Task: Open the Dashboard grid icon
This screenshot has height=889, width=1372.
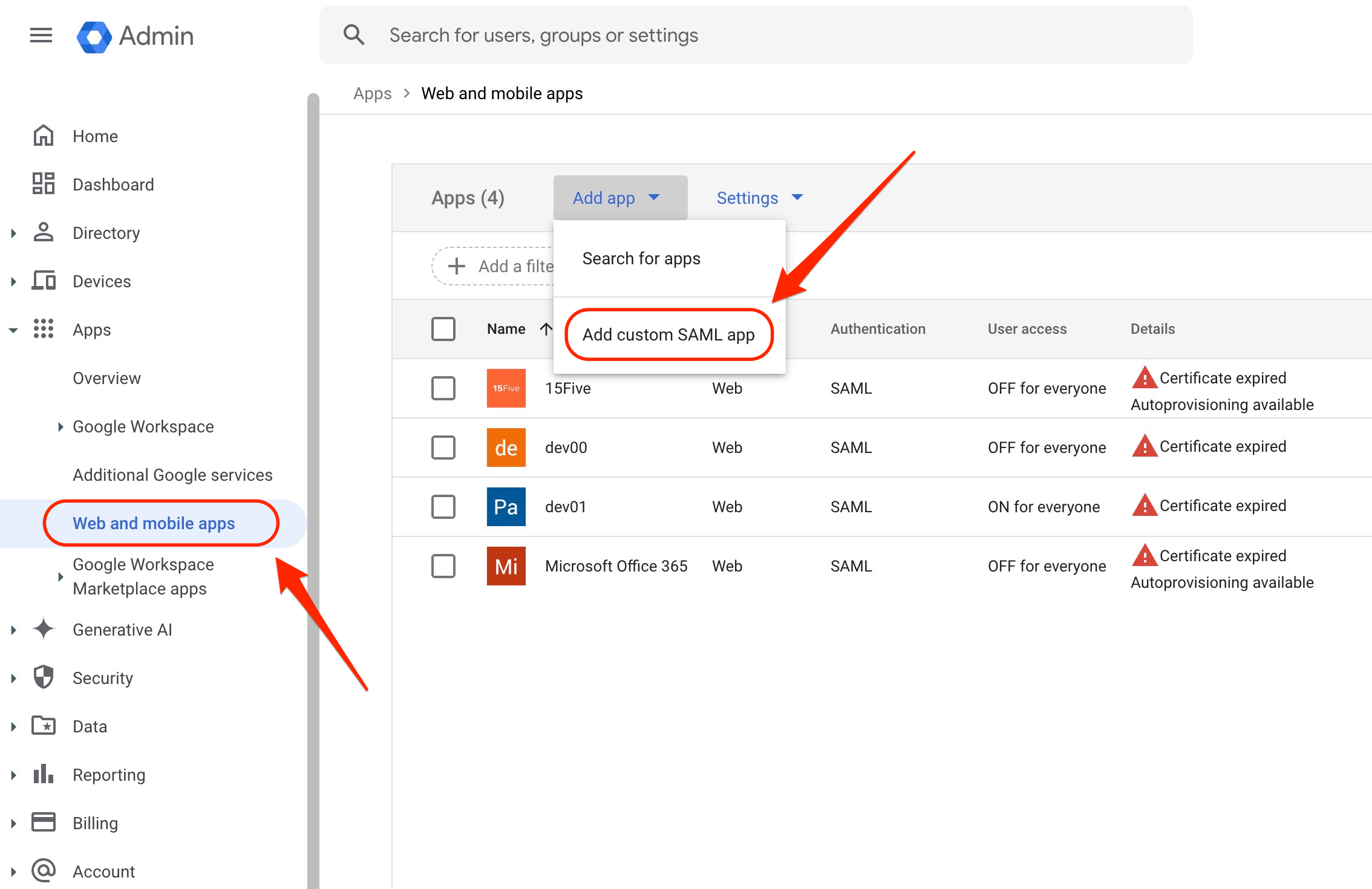Action: pyautogui.click(x=44, y=184)
